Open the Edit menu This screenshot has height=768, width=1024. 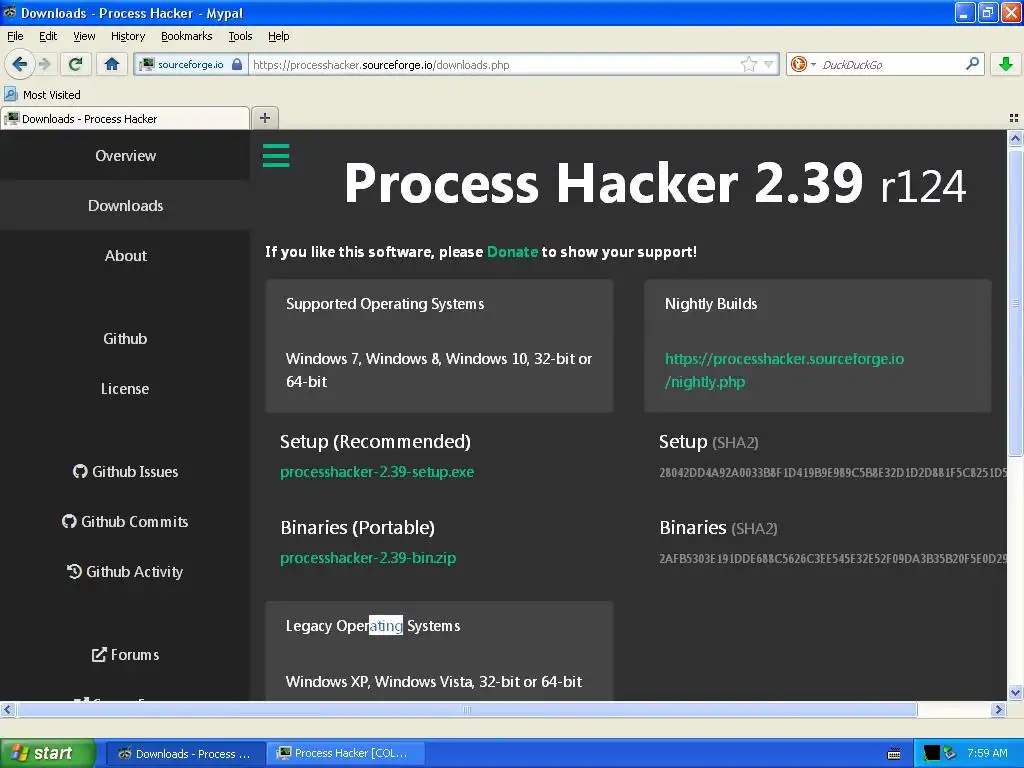48,36
